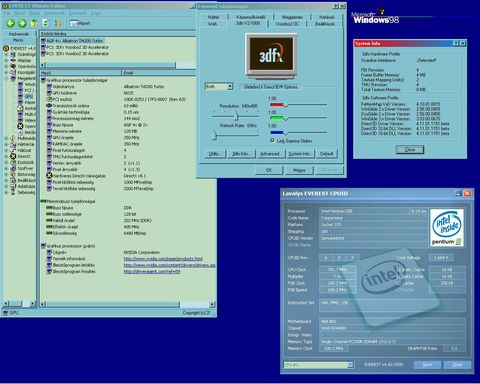
Task: Select the Alaplap tree icon
Action: click(x=13, y=60)
